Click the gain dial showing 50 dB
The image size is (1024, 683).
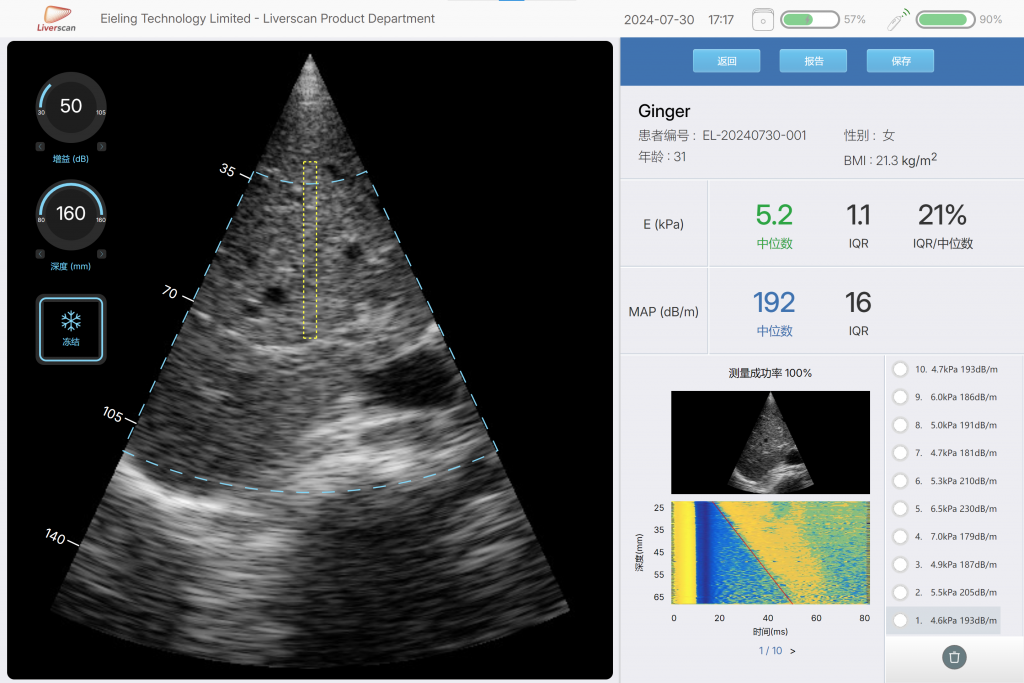point(70,105)
